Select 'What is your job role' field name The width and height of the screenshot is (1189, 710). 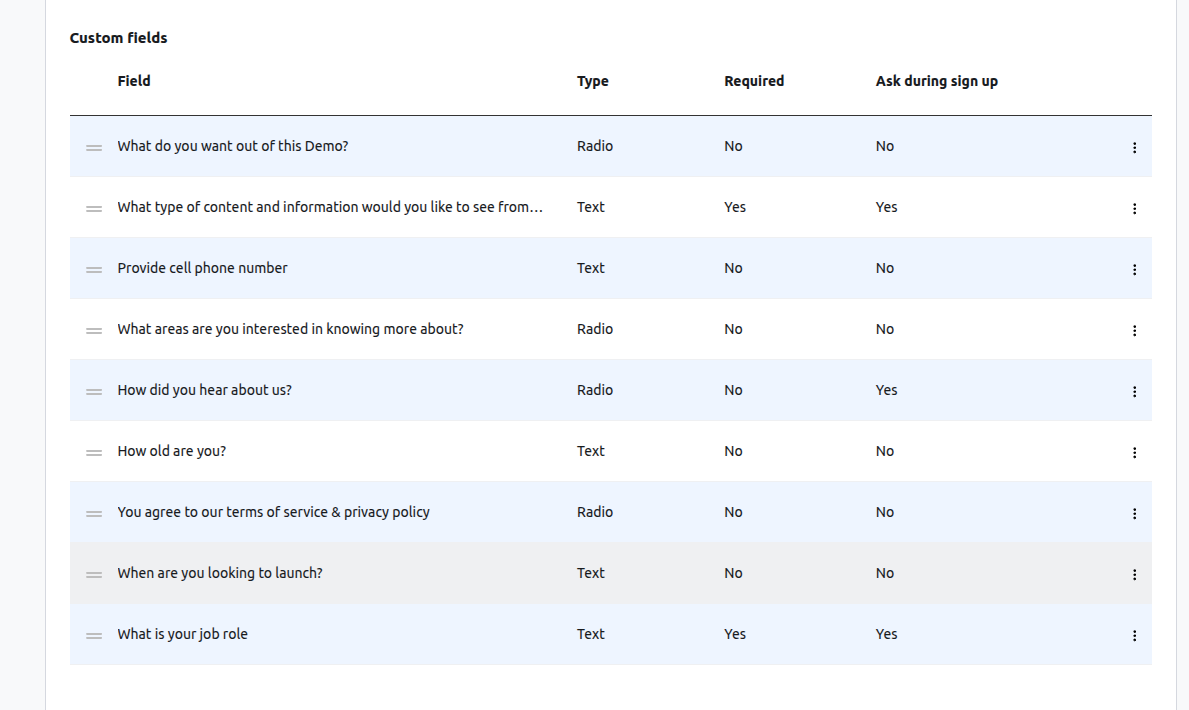tap(183, 634)
